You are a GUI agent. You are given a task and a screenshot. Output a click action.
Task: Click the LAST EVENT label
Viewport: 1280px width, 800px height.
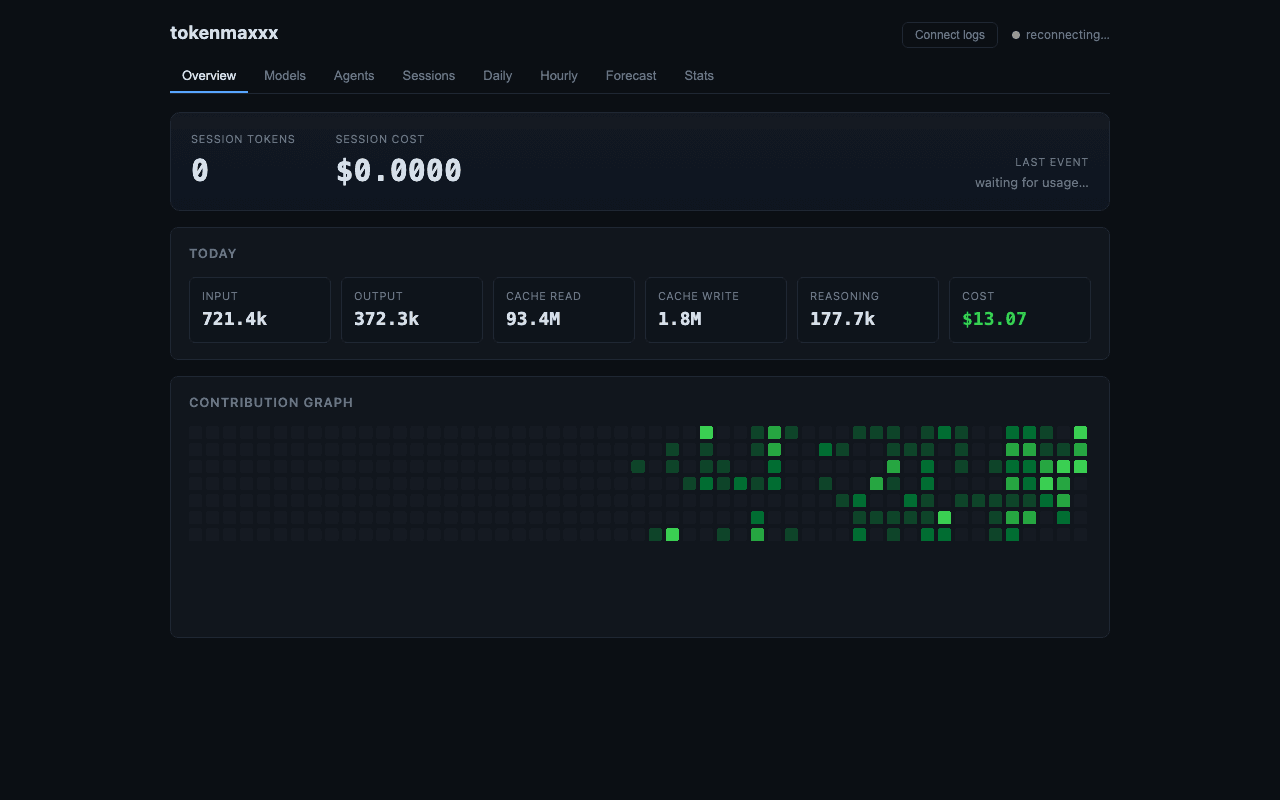[x=1052, y=162]
